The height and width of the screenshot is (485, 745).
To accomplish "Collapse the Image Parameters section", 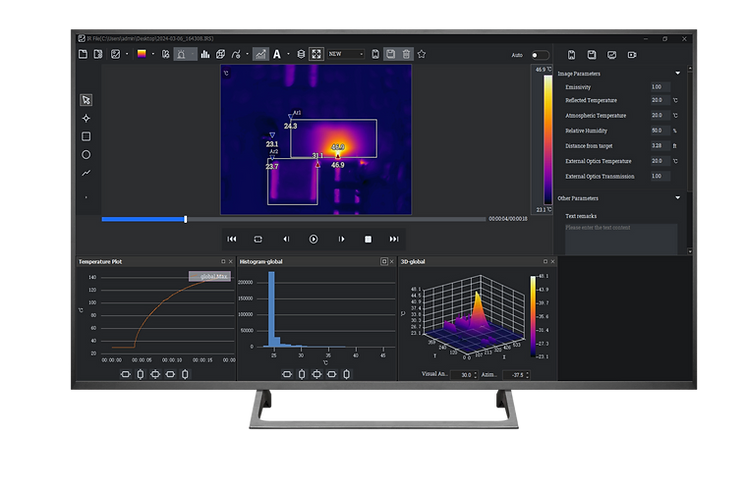I will 678,73.
